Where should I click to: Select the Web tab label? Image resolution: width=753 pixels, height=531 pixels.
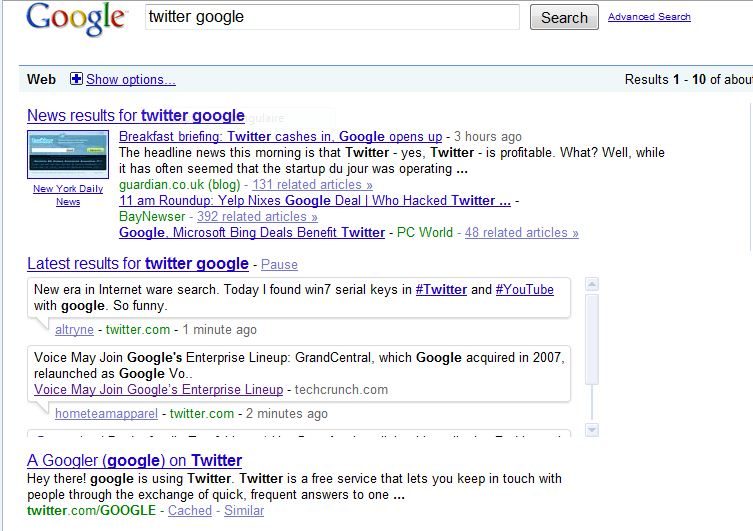coord(42,80)
